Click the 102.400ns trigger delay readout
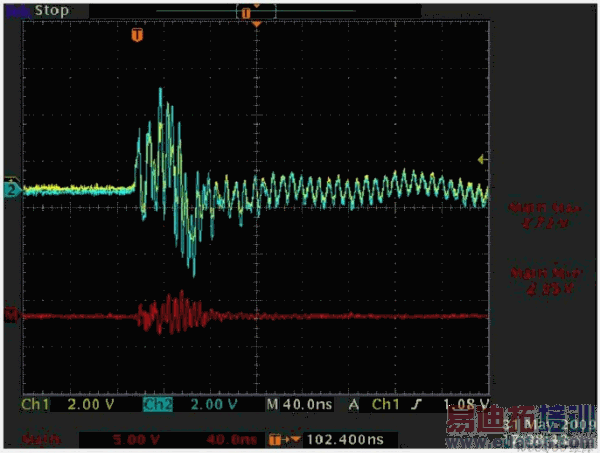 point(345,440)
